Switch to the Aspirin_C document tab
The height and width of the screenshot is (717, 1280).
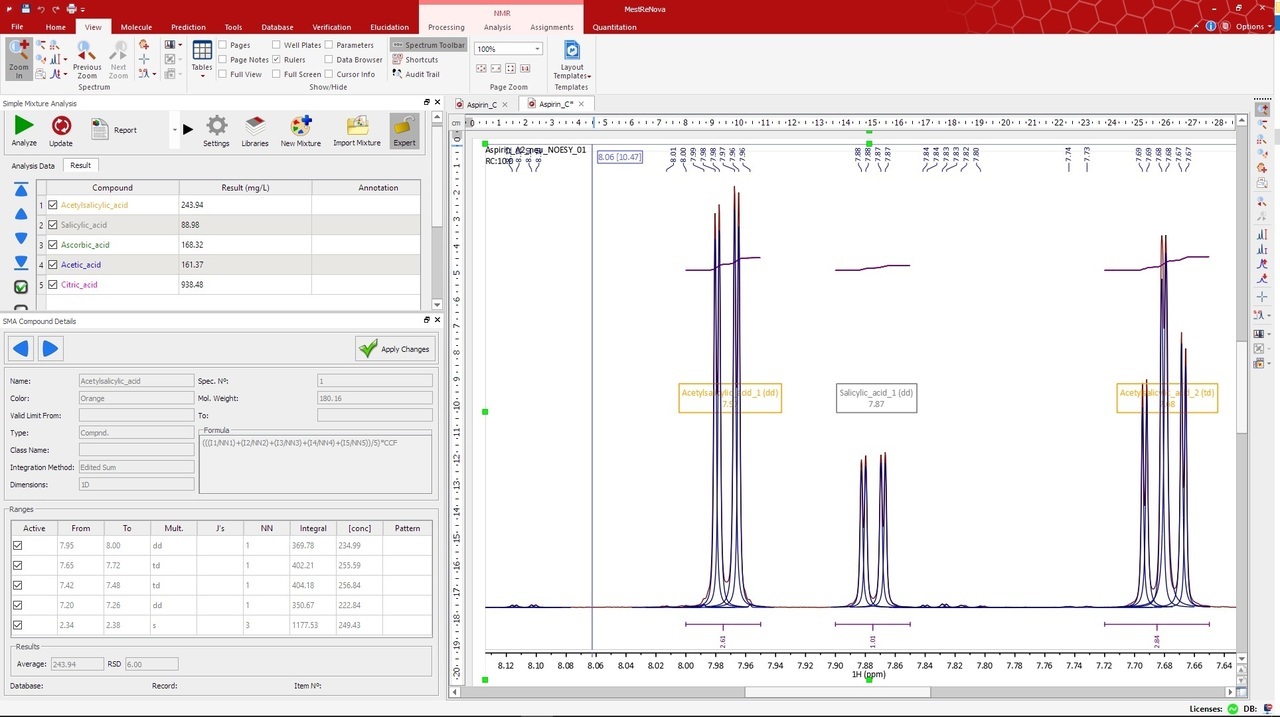pos(481,104)
